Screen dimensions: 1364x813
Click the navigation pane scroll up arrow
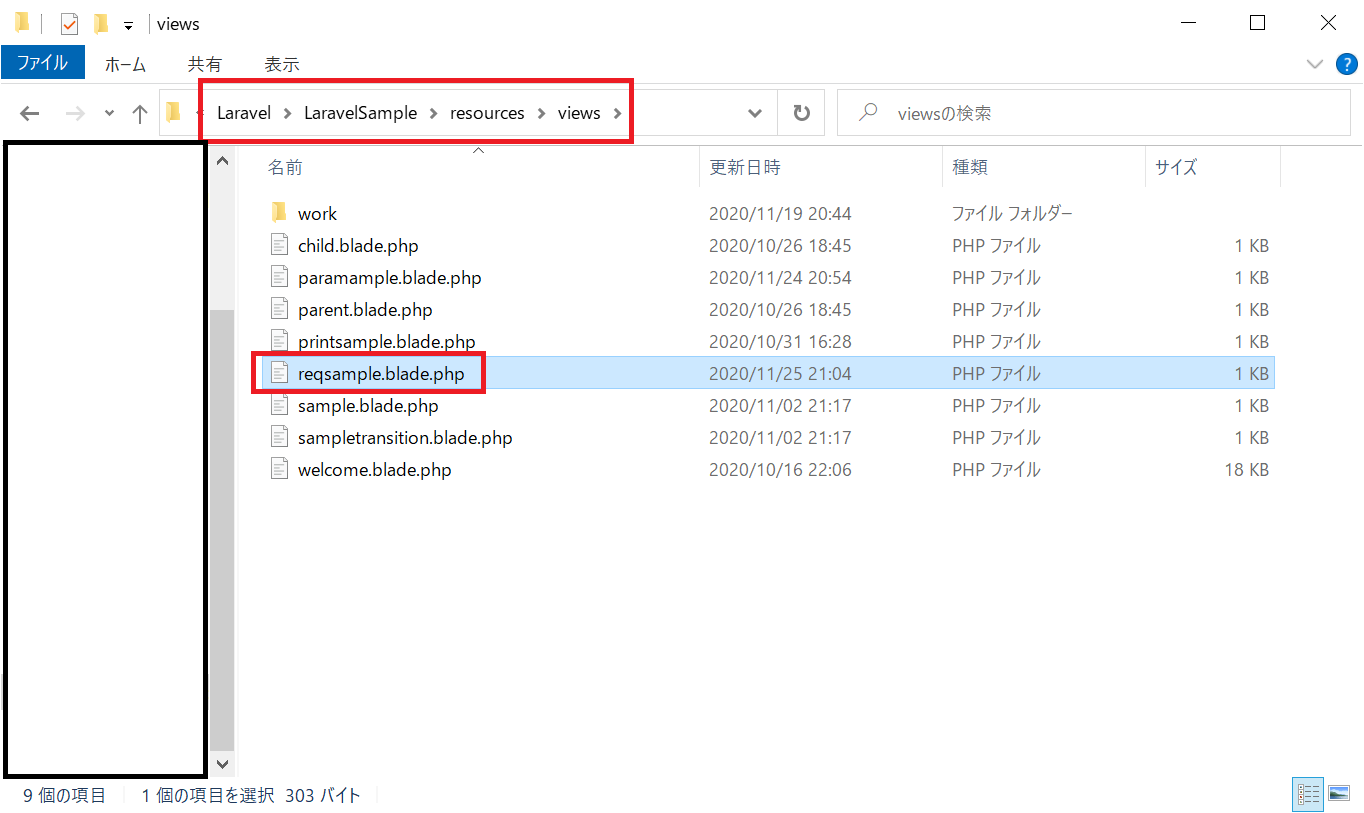(x=222, y=162)
